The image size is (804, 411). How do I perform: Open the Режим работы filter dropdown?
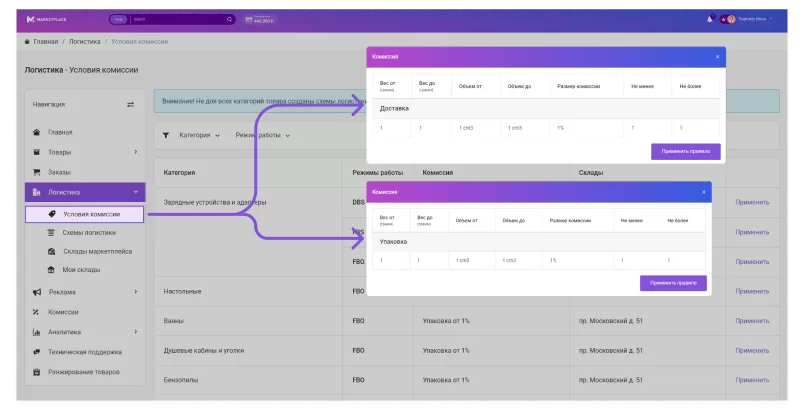262,134
